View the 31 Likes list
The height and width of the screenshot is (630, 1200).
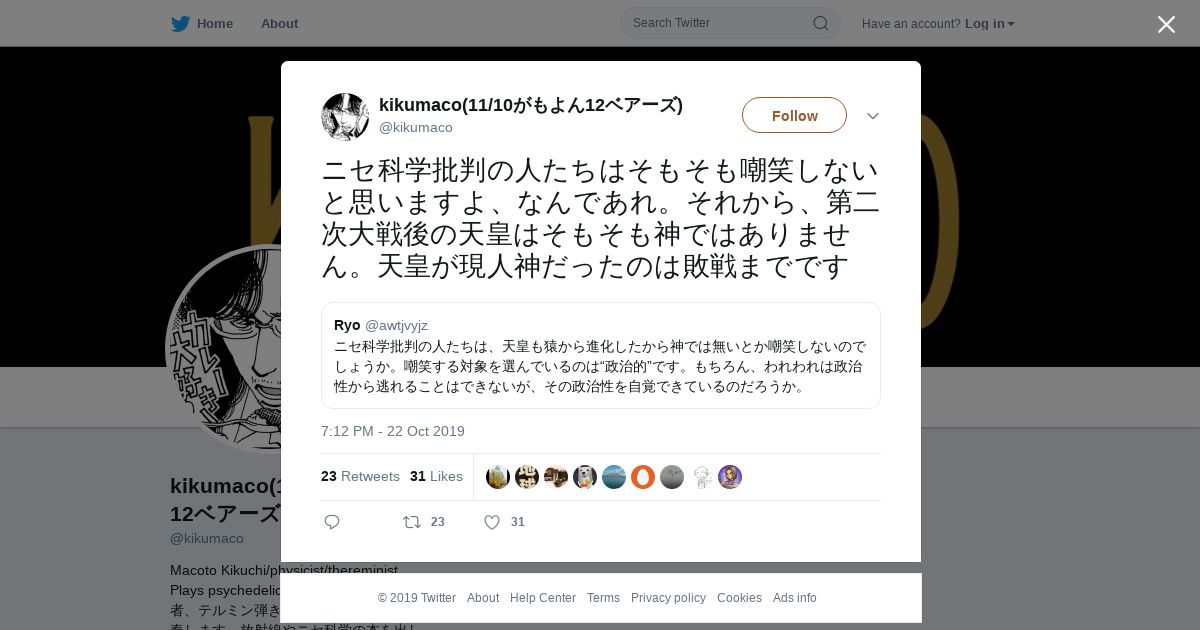pyautogui.click(x=436, y=477)
